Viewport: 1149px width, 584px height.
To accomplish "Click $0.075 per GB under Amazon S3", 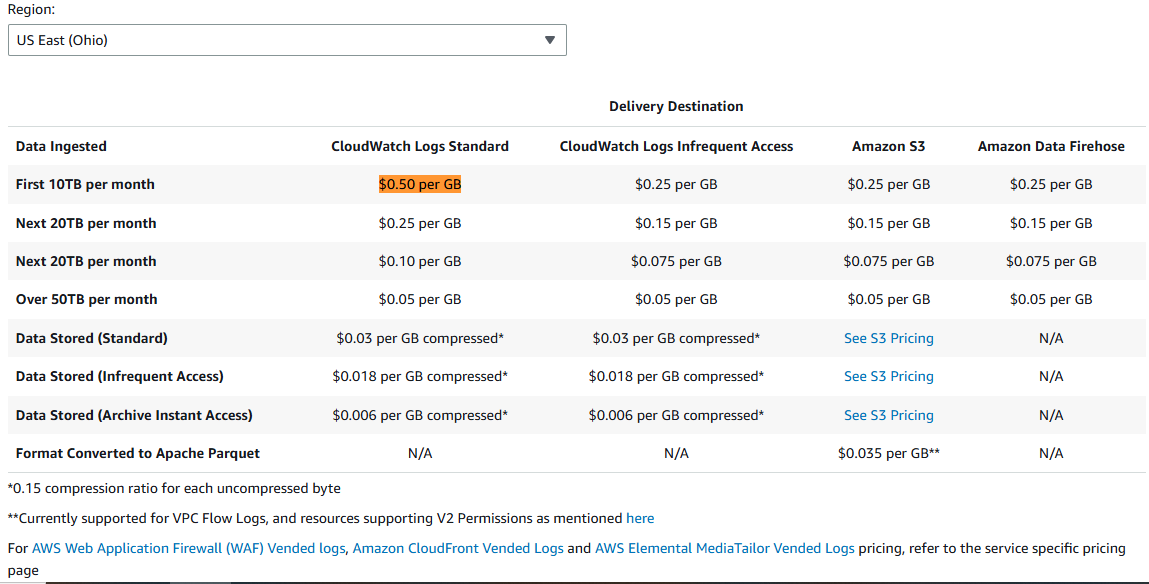I will click(x=888, y=261).
